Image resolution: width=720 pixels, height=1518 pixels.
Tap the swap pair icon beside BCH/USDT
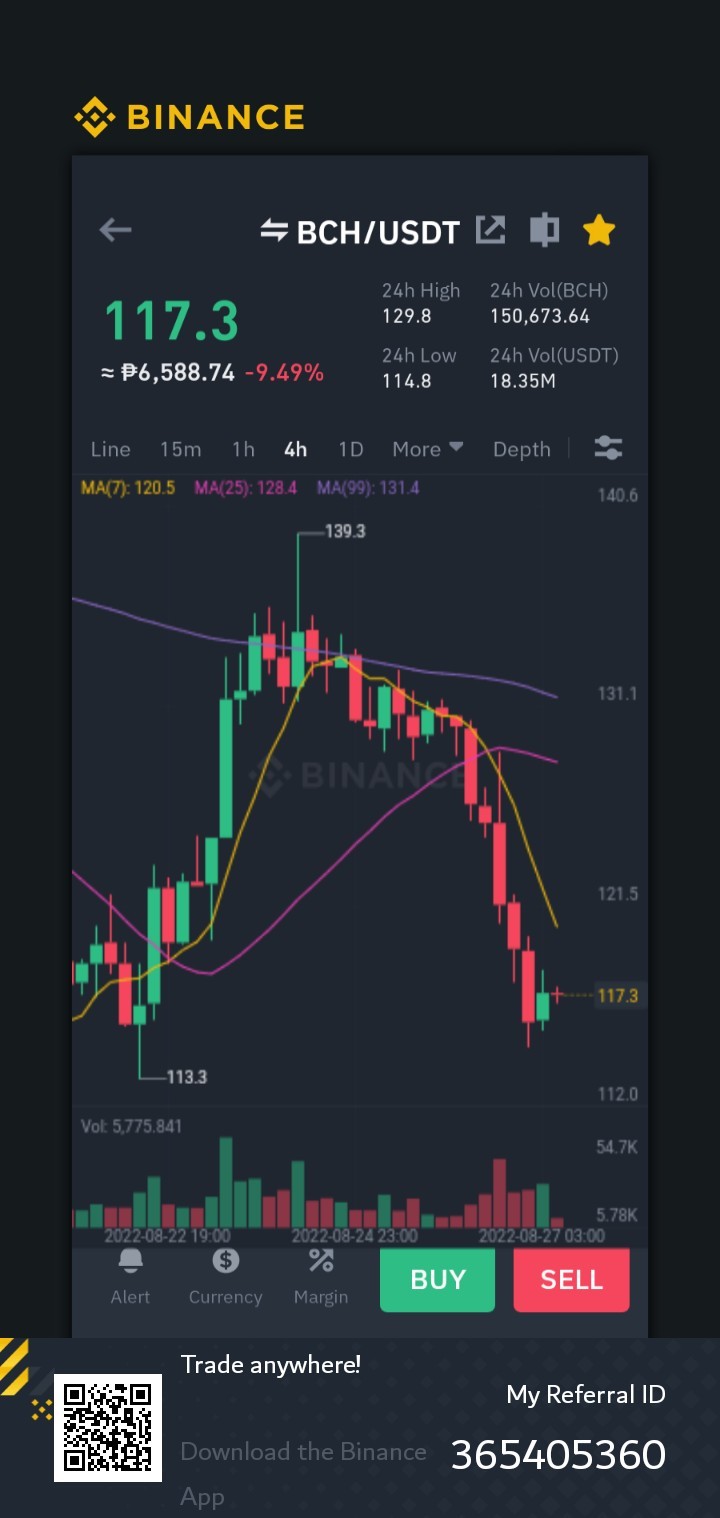(274, 231)
